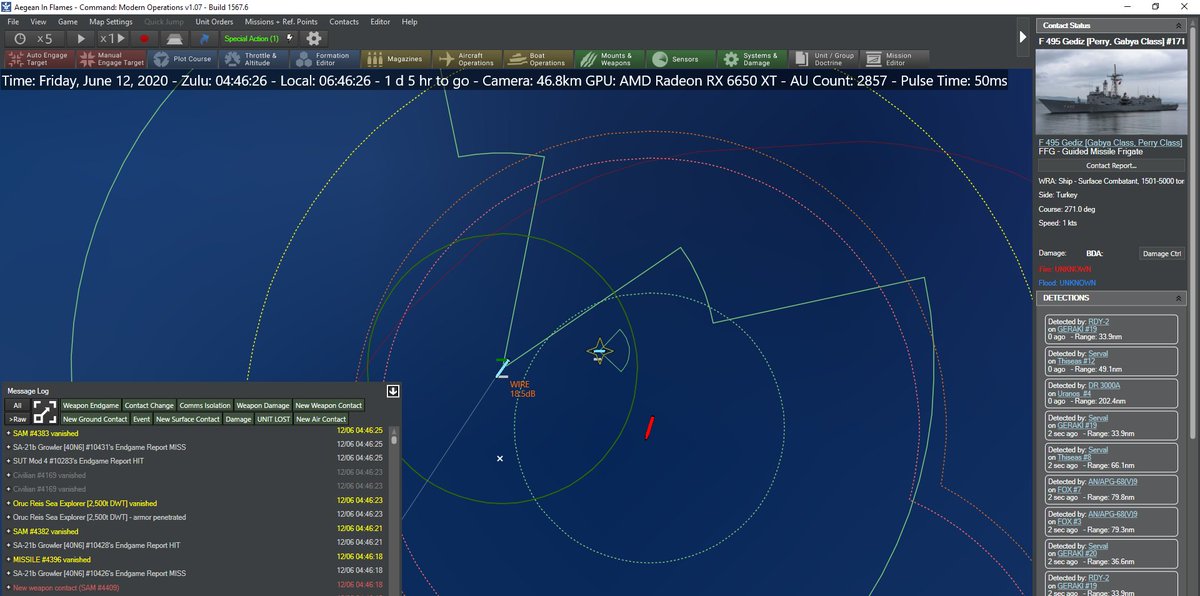Open the Unit Orders menu

point(214,21)
